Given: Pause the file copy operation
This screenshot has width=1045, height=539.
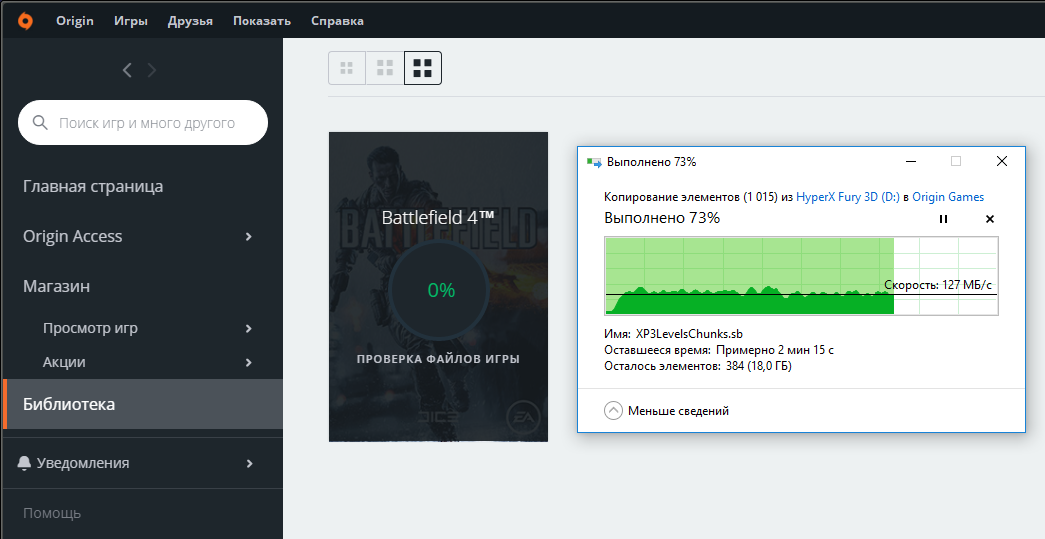Looking at the screenshot, I should point(943,219).
